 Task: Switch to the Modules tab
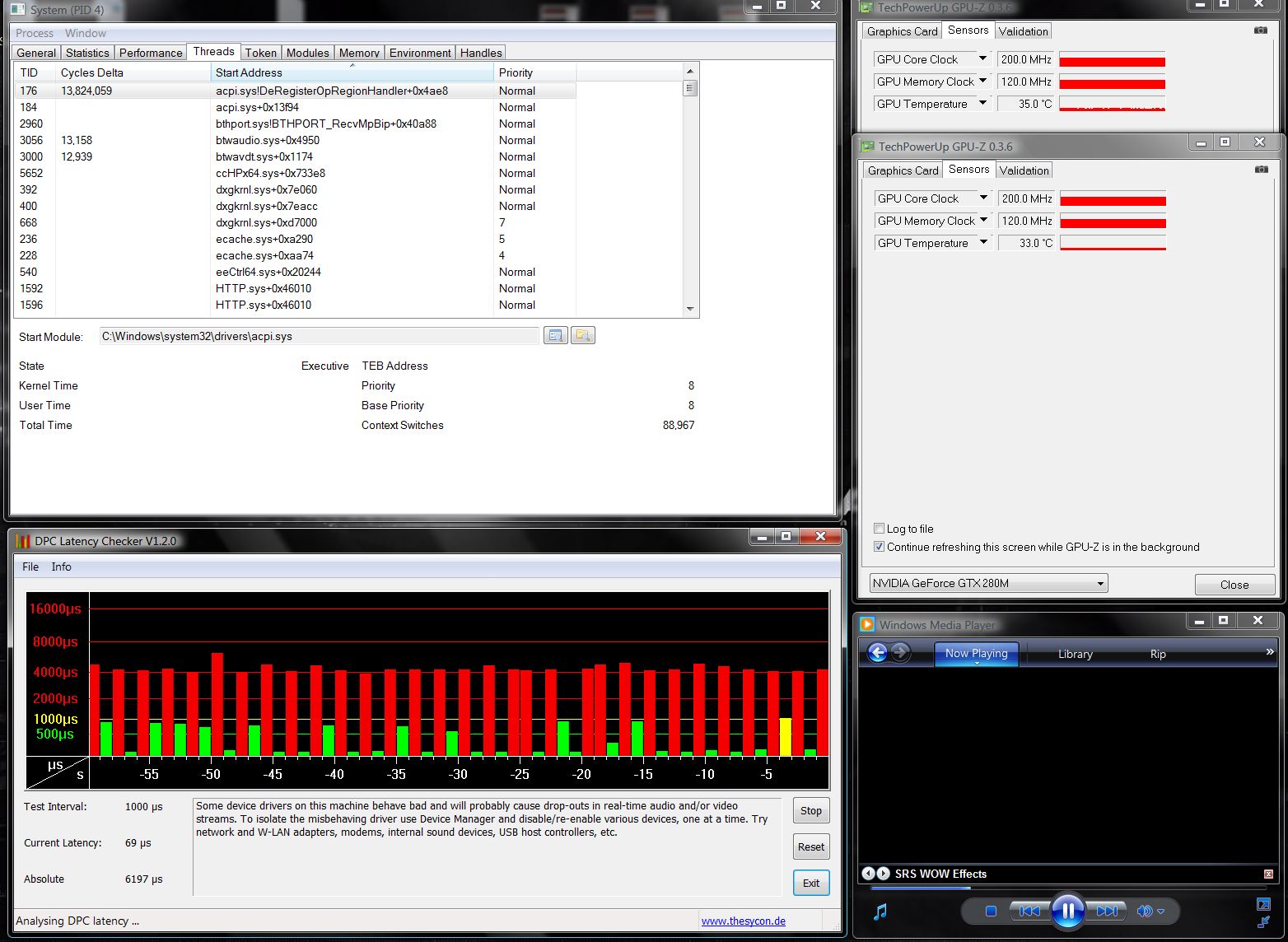(307, 53)
